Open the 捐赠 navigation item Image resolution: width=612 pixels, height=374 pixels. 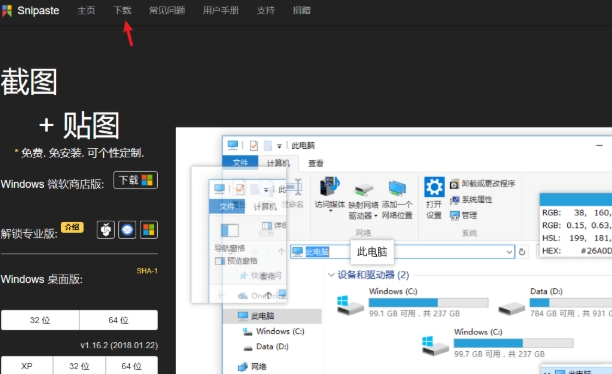302,11
